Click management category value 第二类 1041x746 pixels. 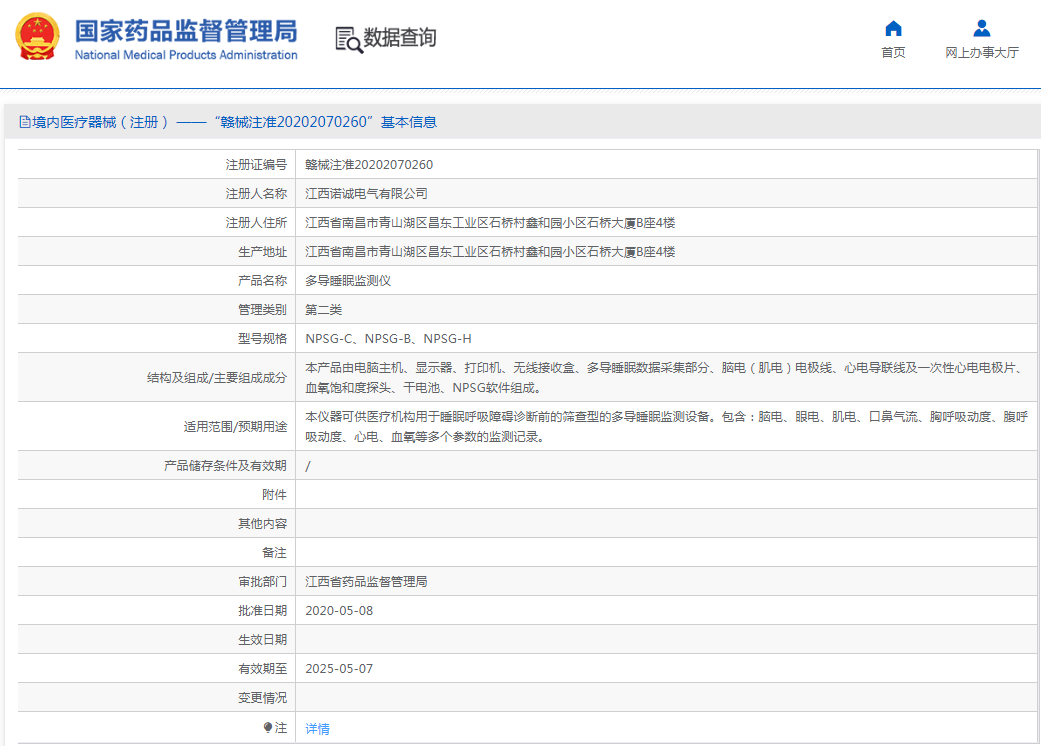click(323, 310)
